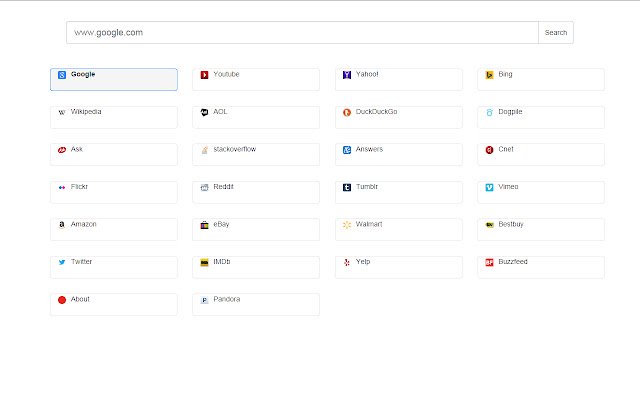
Task: Focus the www.google.com search field
Action: [302, 33]
